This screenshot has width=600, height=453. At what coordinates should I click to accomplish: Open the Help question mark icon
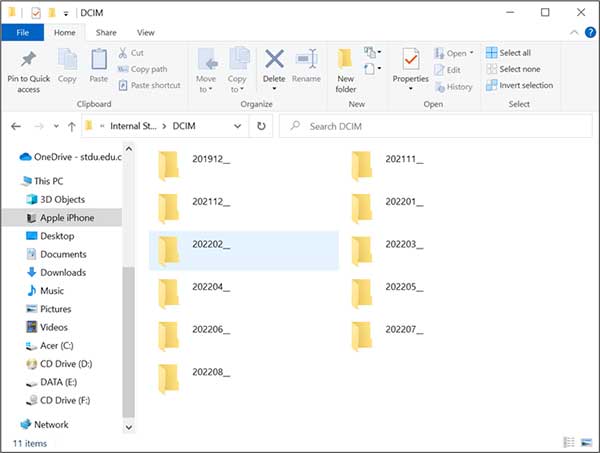590,33
